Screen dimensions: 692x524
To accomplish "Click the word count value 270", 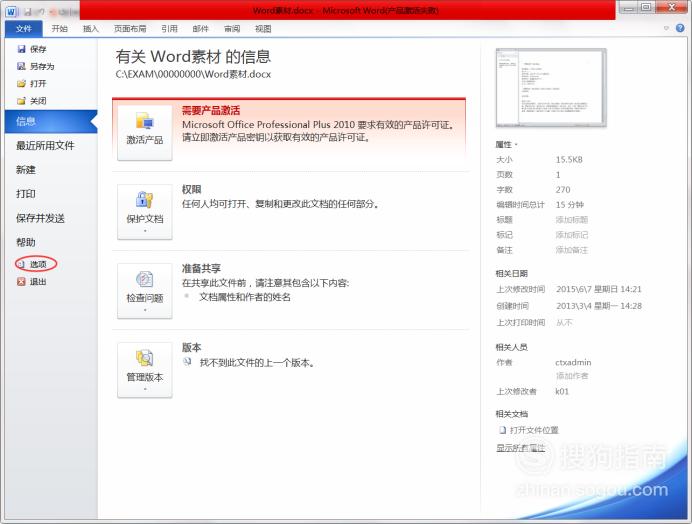I will tap(563, 189).
